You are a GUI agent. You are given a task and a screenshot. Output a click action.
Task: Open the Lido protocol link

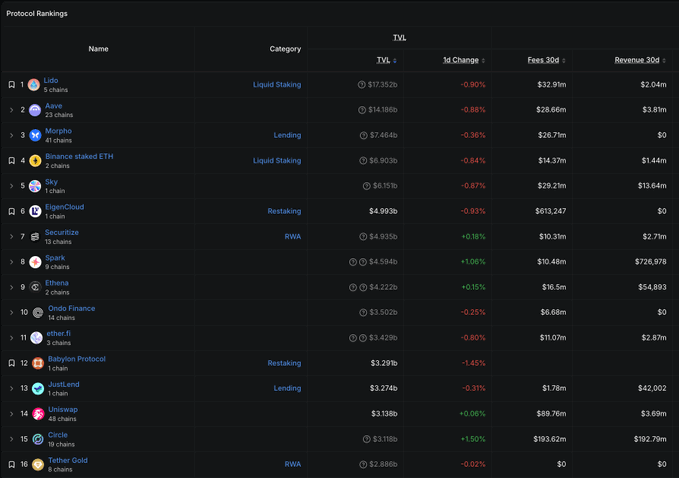click(x=51, y=81)
